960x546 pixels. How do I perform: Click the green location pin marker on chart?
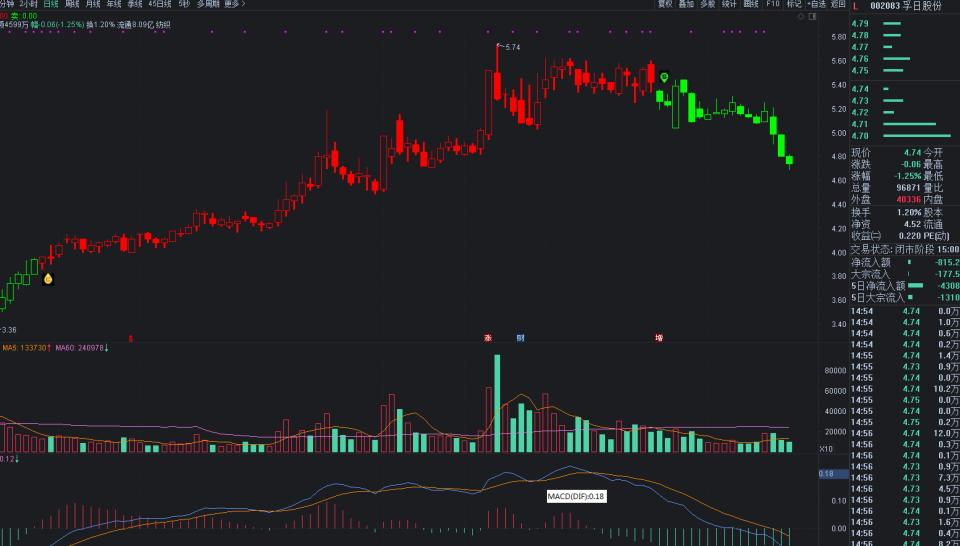(664, 77)
